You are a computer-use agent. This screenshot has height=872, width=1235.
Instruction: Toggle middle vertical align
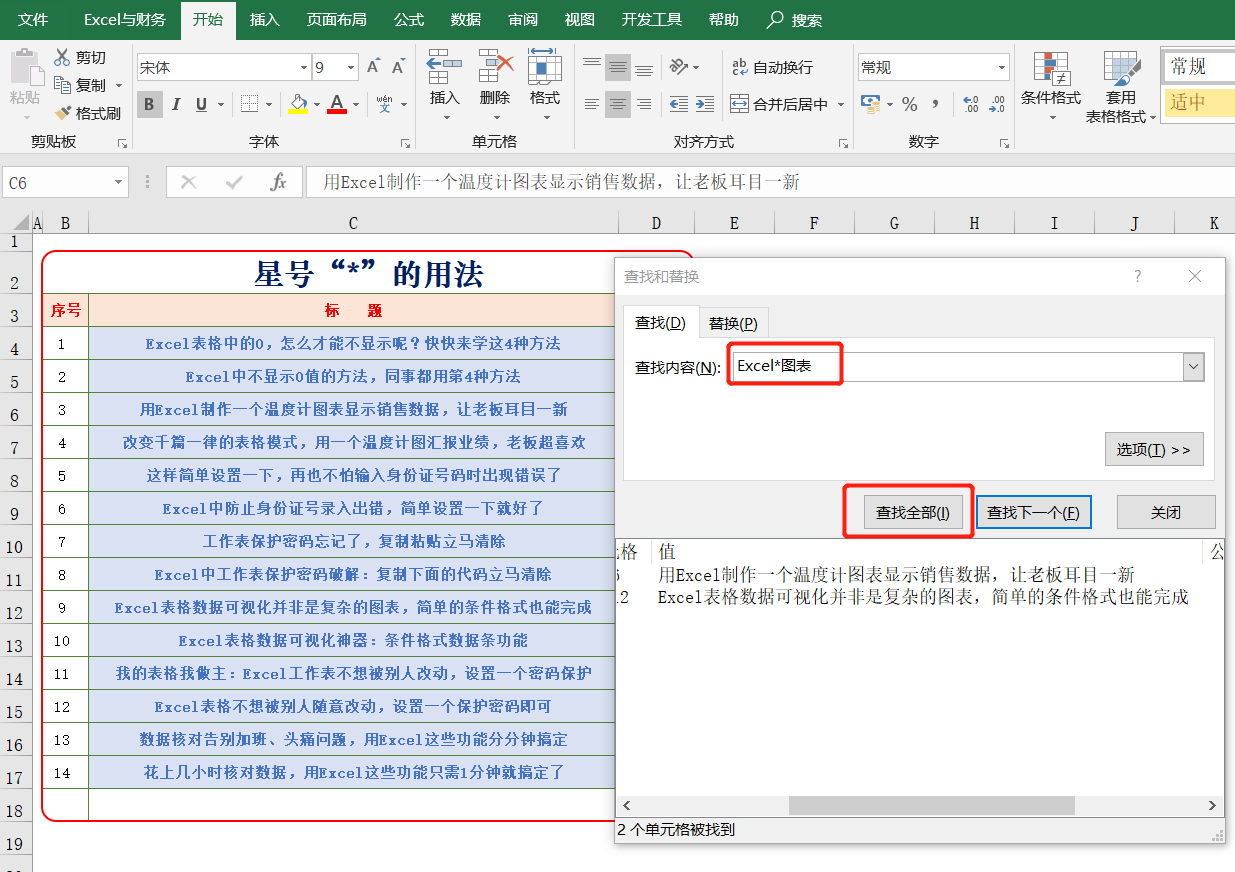[x=618, y=67]
